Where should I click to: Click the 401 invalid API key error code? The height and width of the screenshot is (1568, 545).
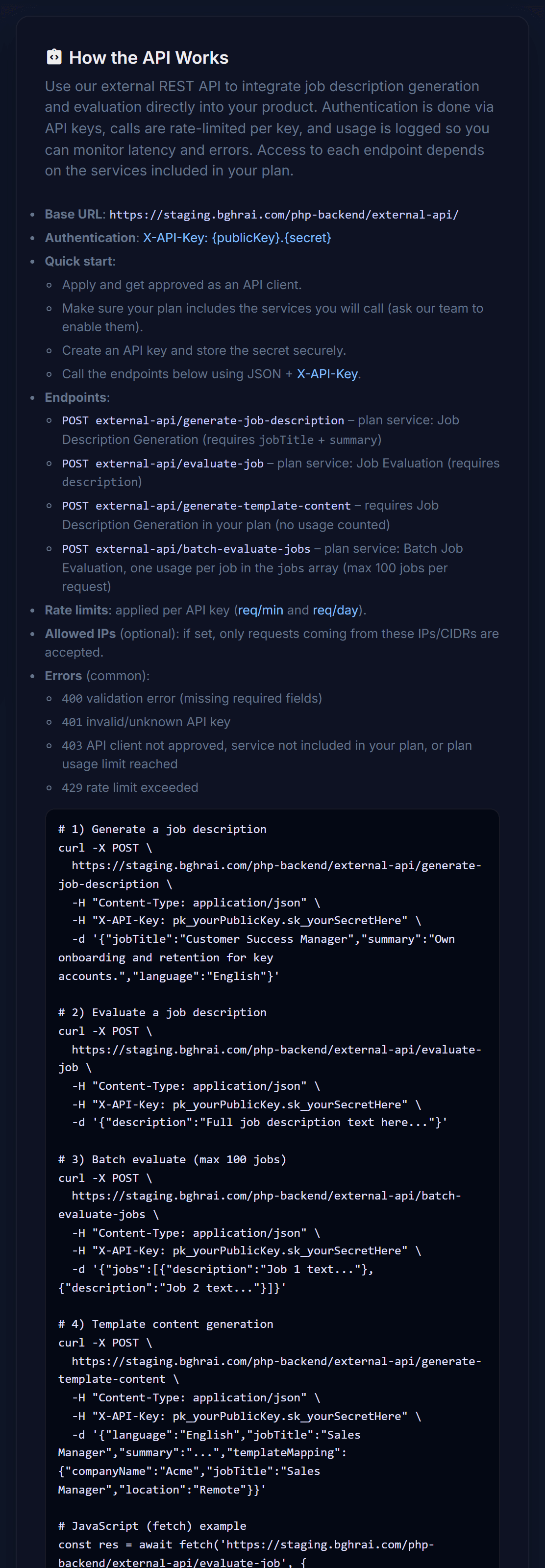(x=72, y=723)
